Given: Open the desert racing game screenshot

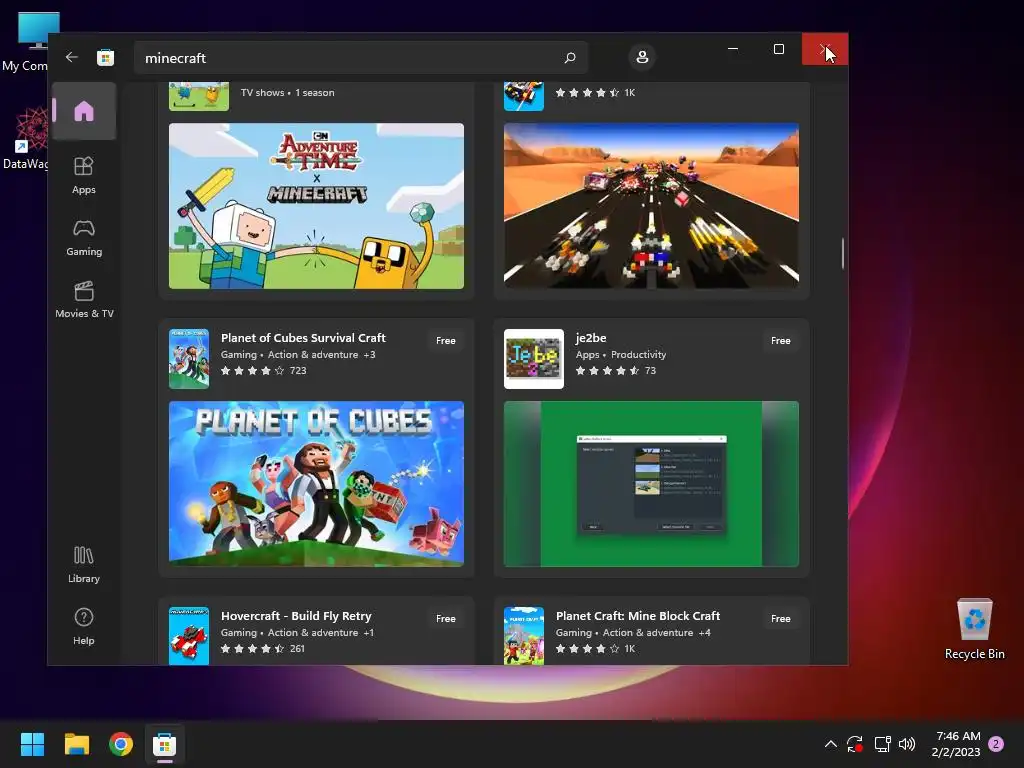Looking at the screenshot, I should click(651, 206).
